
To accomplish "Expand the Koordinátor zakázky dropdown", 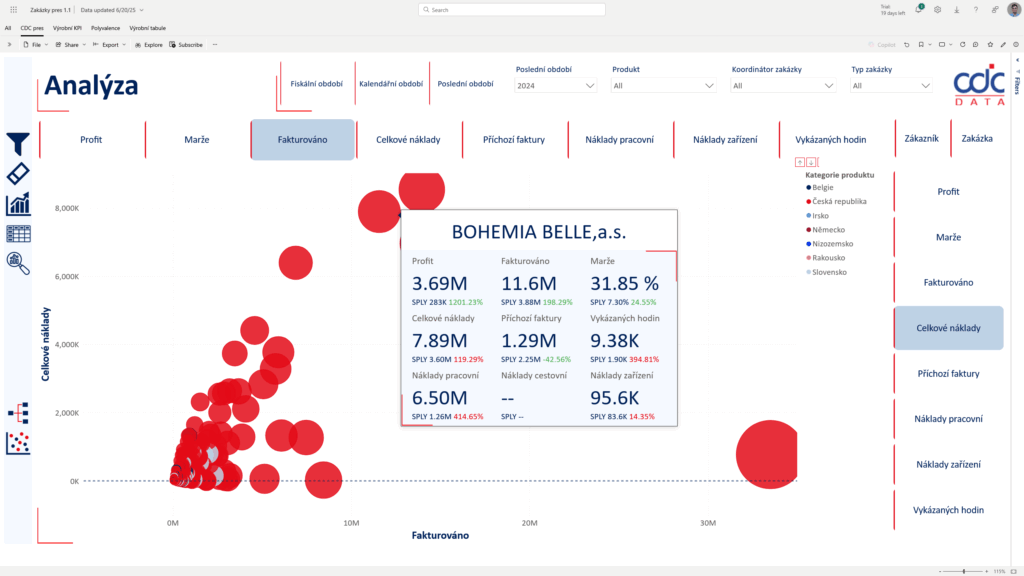I will (783, 86).
